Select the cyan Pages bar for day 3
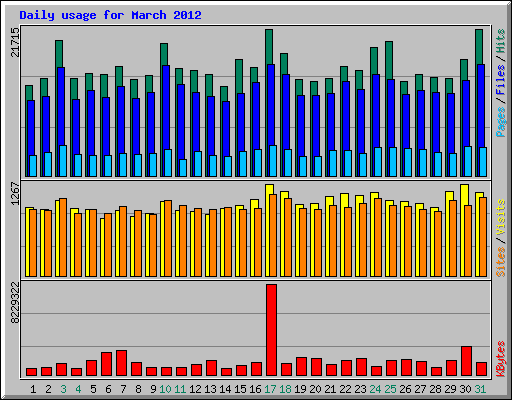512x400 pixels. [63, 161]
